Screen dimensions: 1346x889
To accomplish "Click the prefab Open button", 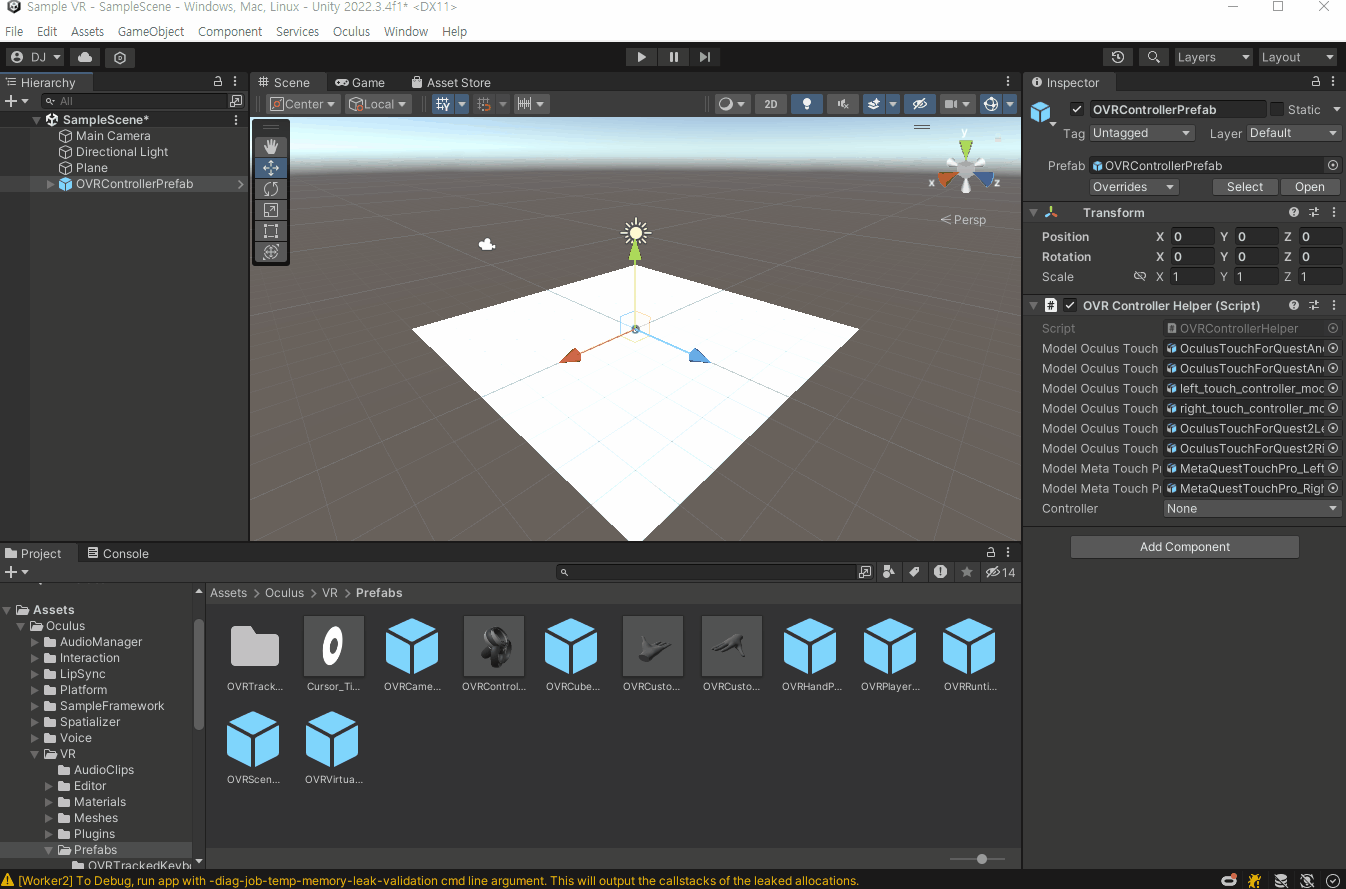I will click(1310, 187).
